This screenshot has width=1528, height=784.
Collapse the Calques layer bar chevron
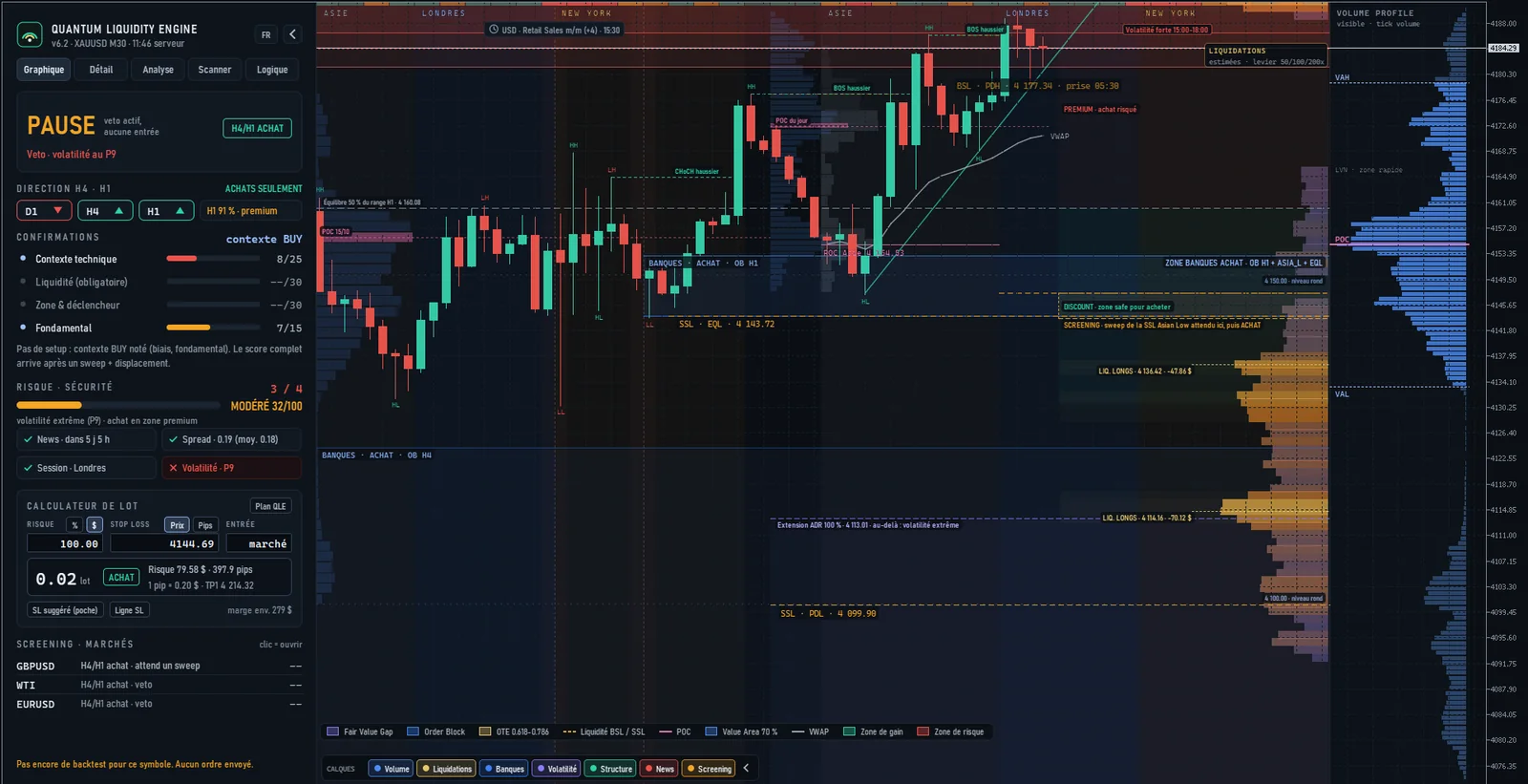click(746, 768)
